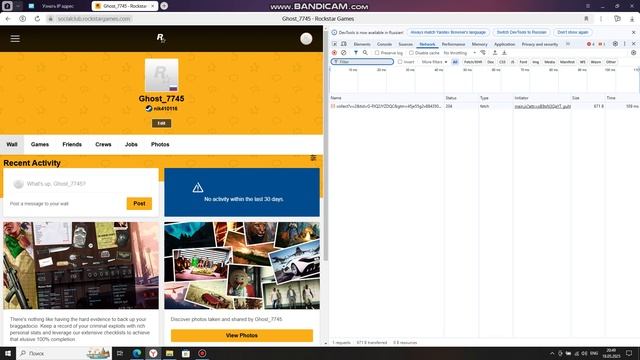Import HAR file with upload icon
This screenshot has height=360, width=640.
[495, 53]
